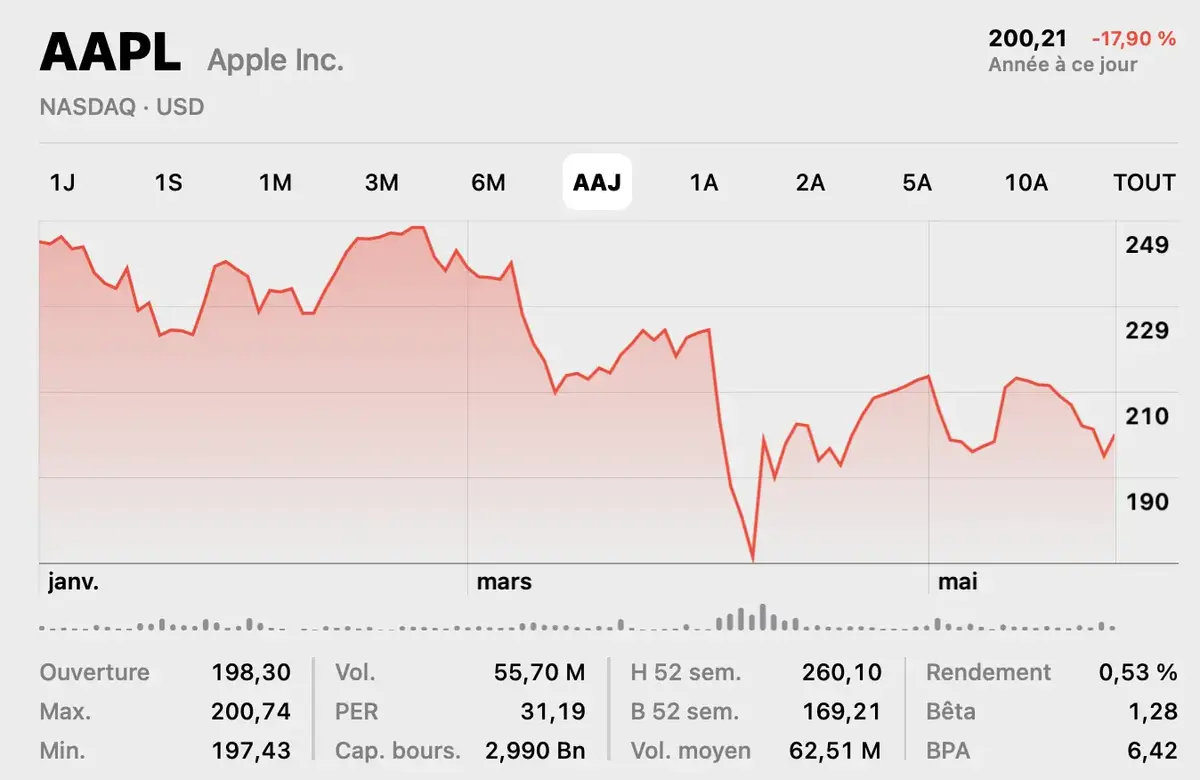Select the AAJ year-to-date tab

pyautogui.click(x=597, y=182)
